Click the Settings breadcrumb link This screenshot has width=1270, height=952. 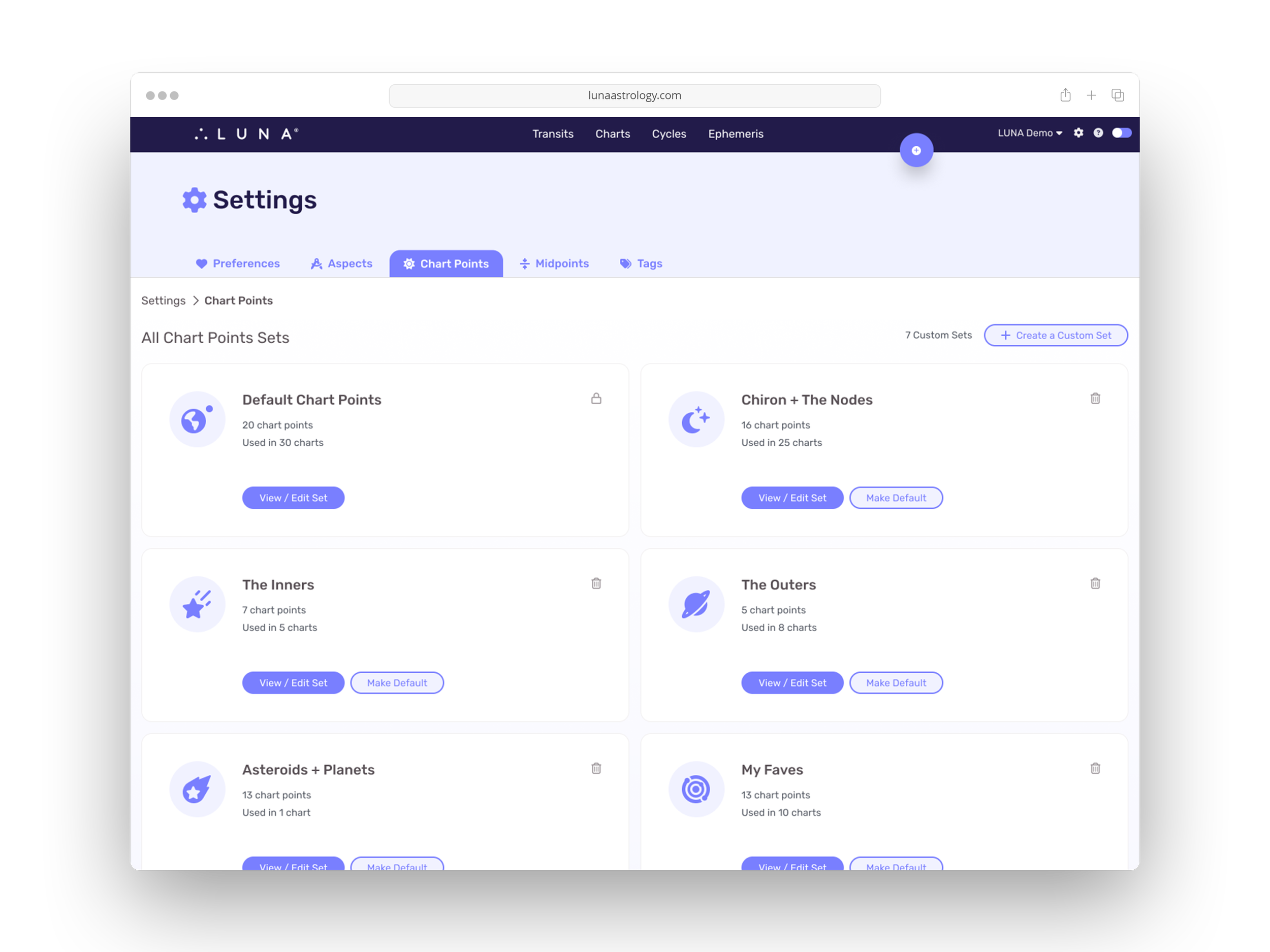tap(163, 301)
